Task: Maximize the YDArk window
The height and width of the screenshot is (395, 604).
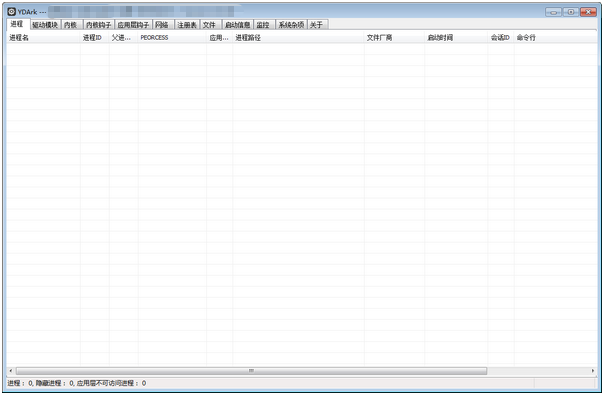Action: pos(571,12)
